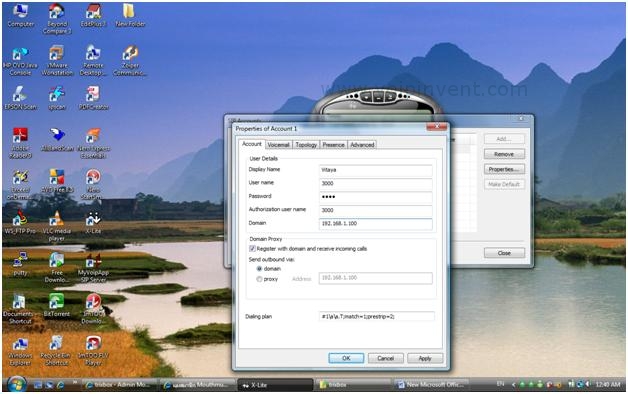Select the Zoiper Communicator desktop icon
Viewport: 628px width, 394px height.
pyautogui.click(x=130, y=61)
